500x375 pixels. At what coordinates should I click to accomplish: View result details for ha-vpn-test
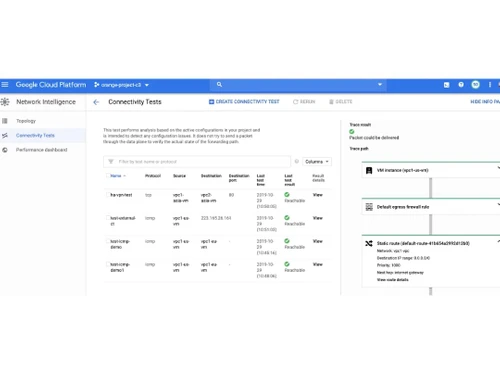(318, 195)
